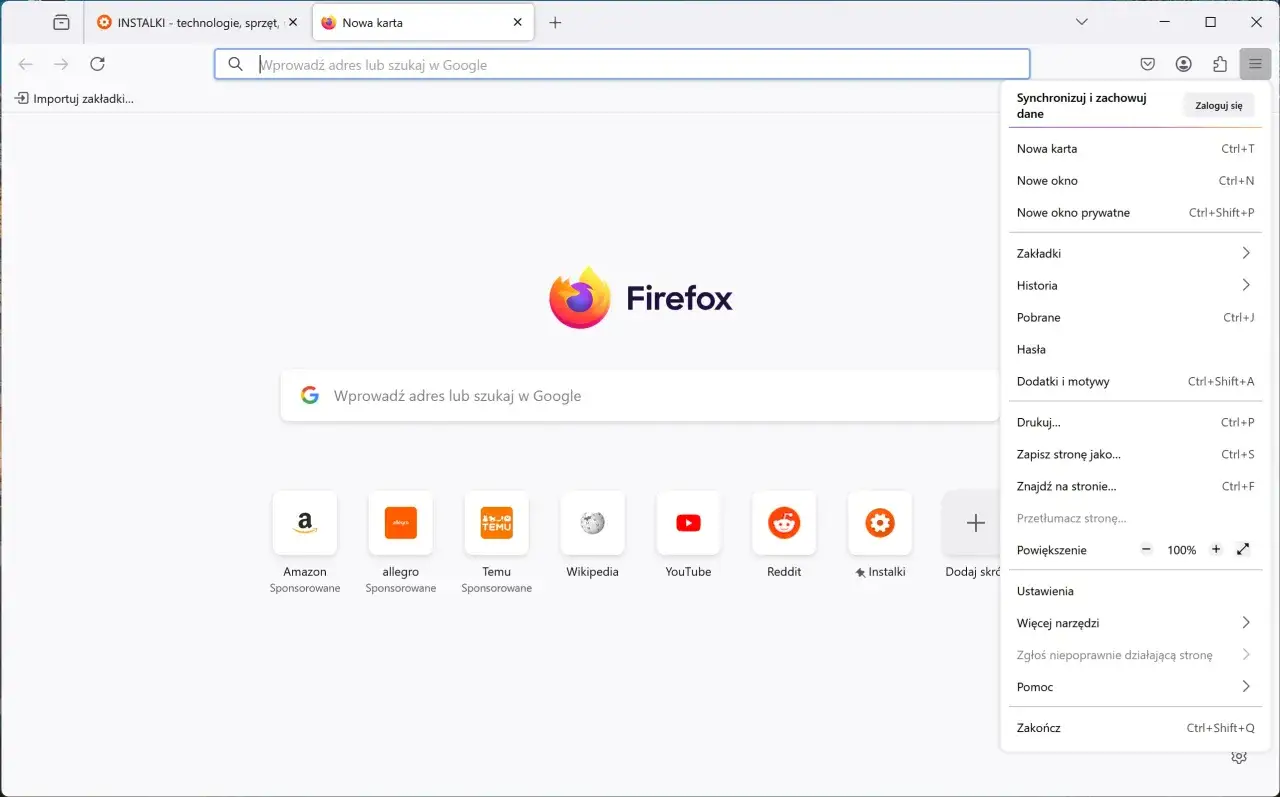Open the tab overview icon
The height and width of the screenshot is (797, 1280).
61,21
